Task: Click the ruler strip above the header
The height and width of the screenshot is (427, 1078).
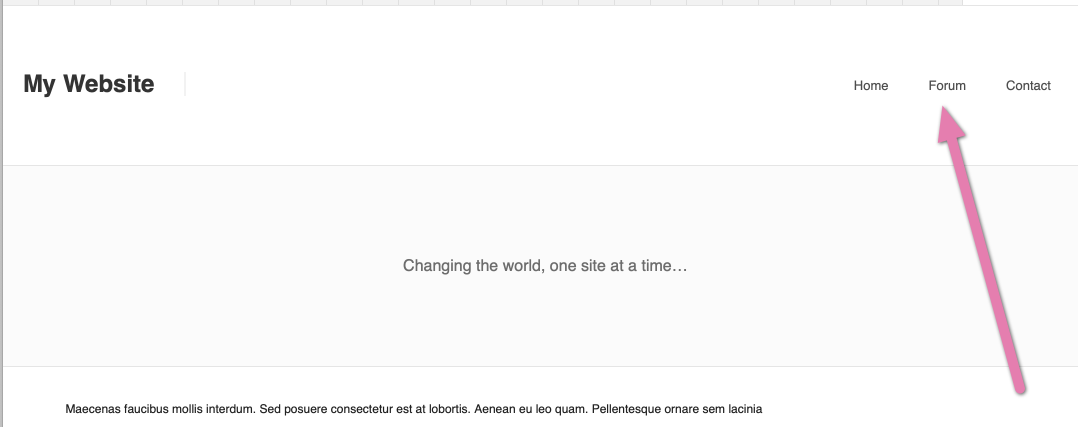Action: click(480, 3)
